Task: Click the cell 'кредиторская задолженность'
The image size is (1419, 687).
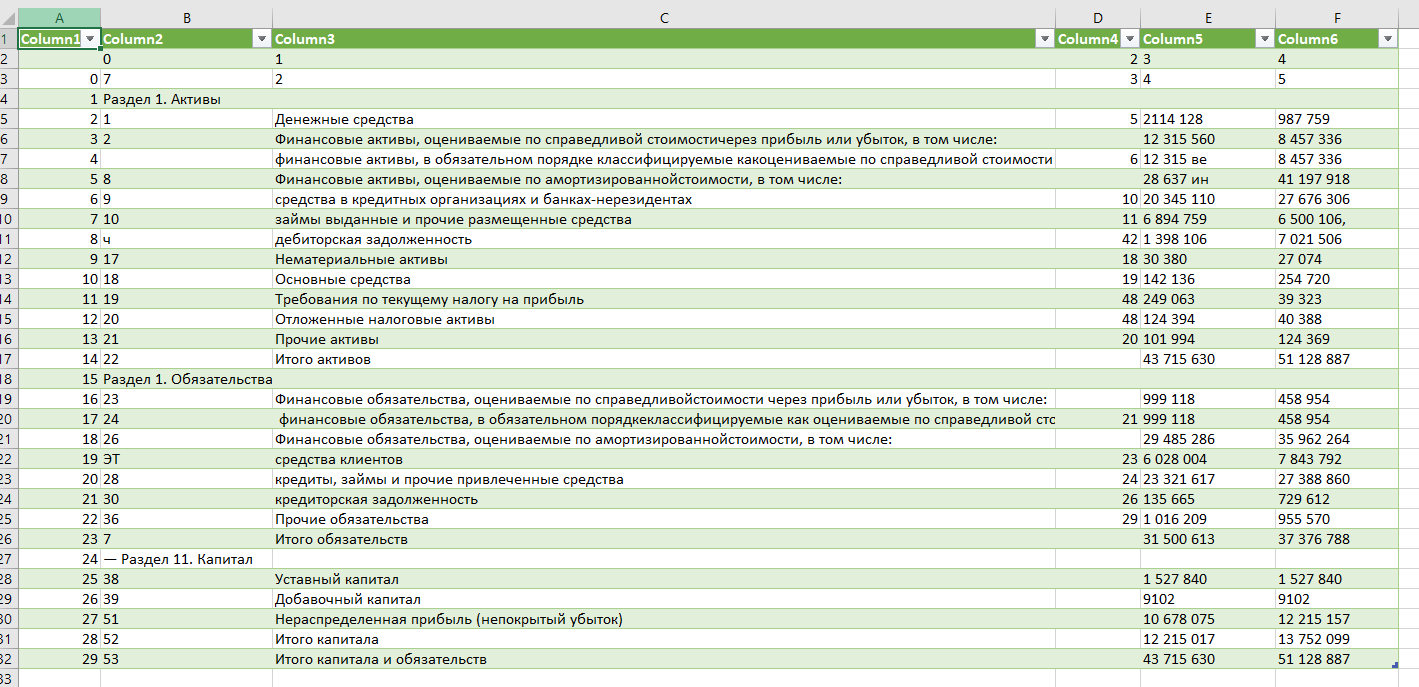Action: click(x=664, y=499)
